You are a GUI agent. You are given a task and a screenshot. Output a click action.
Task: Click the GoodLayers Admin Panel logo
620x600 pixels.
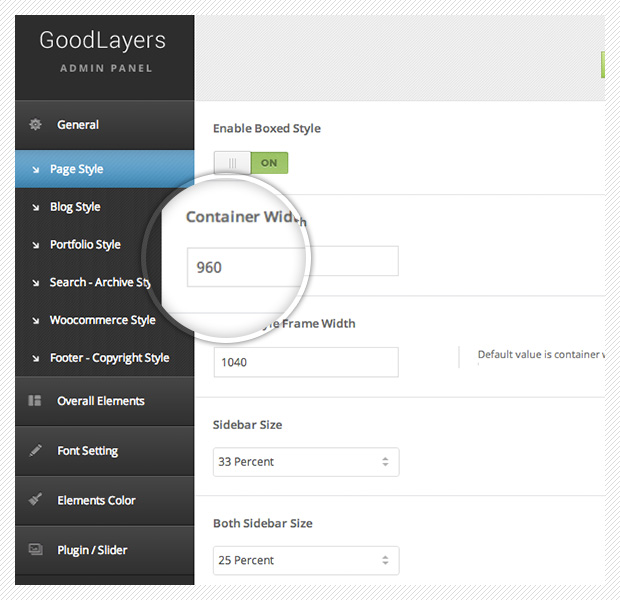(x=103, y=52)
